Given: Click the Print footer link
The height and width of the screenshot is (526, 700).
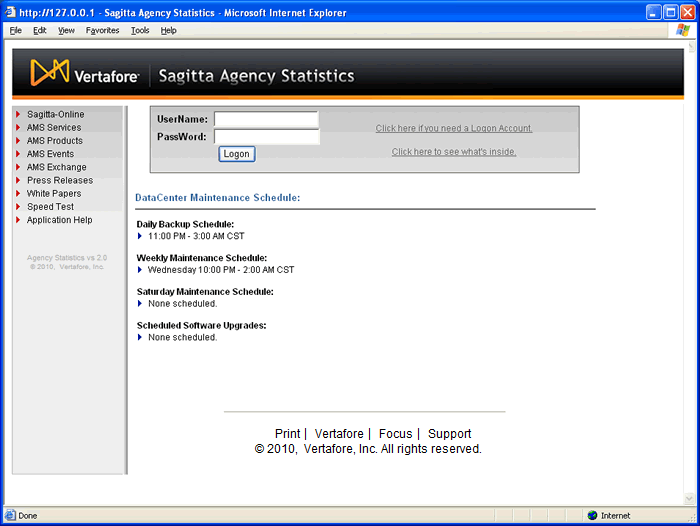Looking at the screenshot, I should [288, 434].
